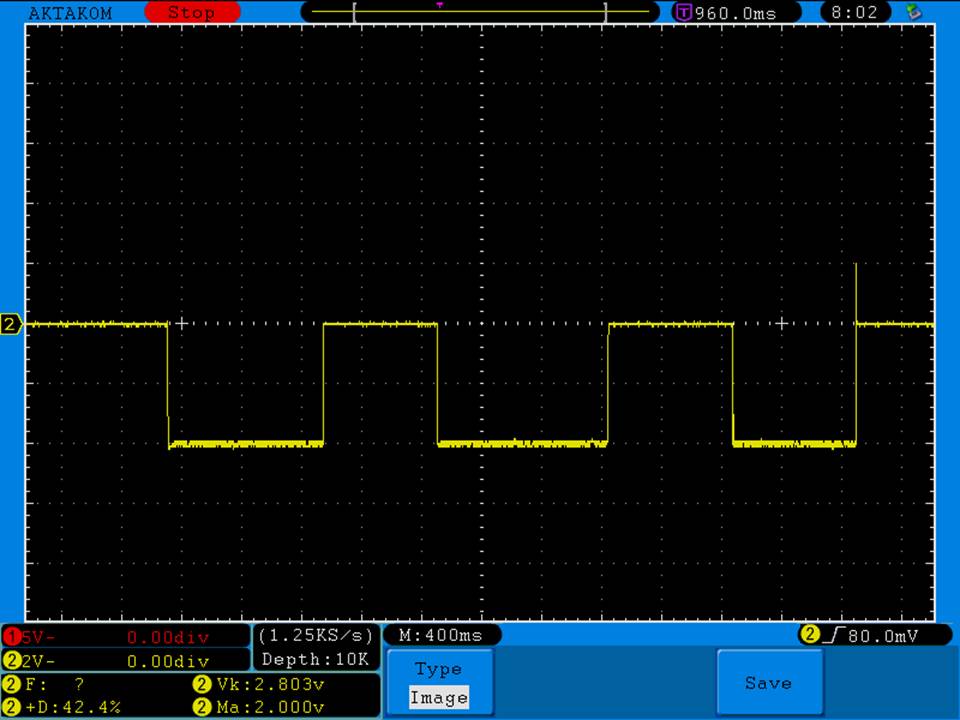Click the purple T horizontal position icon
Image resolution: width=960 pixels, height=720 pixels.
[684, 13]
